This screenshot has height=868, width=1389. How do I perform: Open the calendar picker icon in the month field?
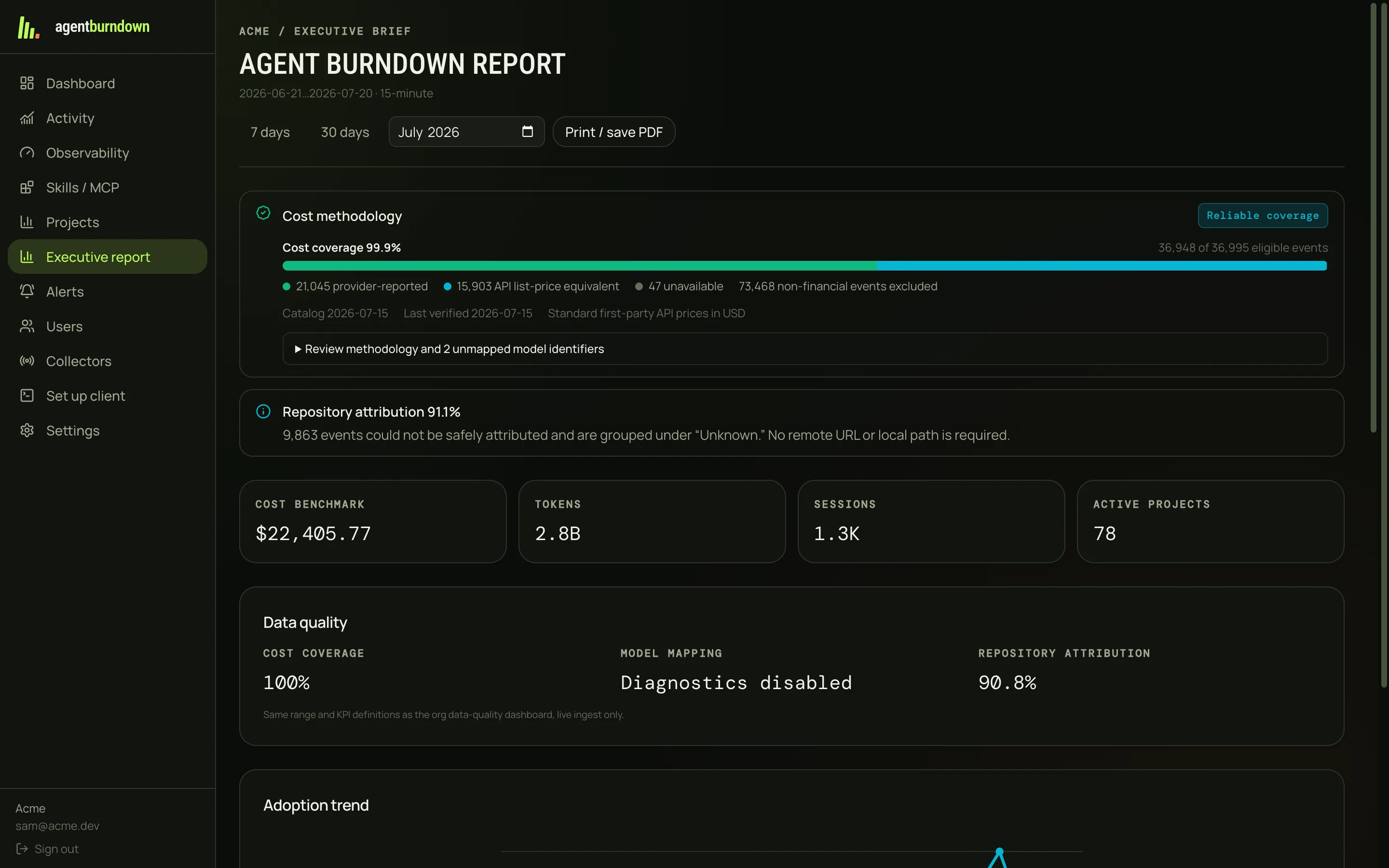tap(528, 132)
